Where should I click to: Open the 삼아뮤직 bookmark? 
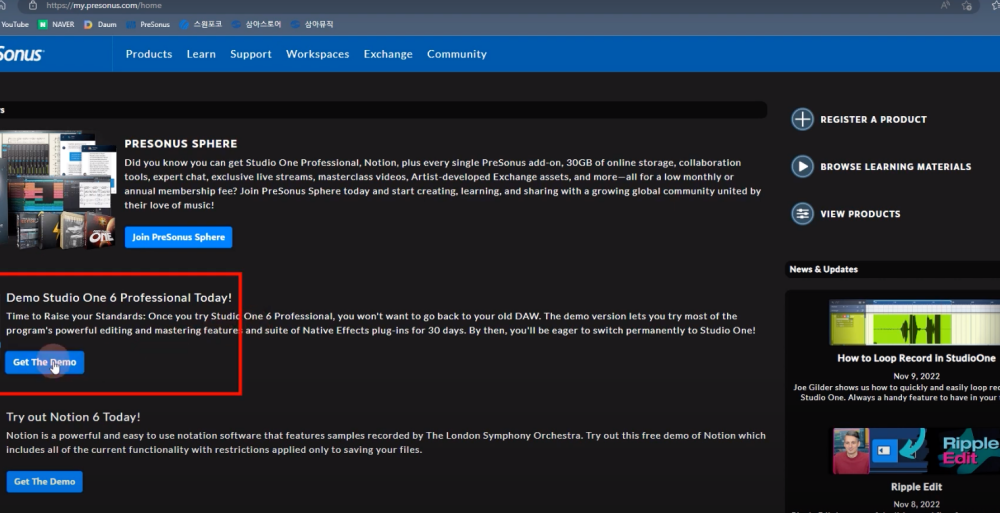(312, 24)
